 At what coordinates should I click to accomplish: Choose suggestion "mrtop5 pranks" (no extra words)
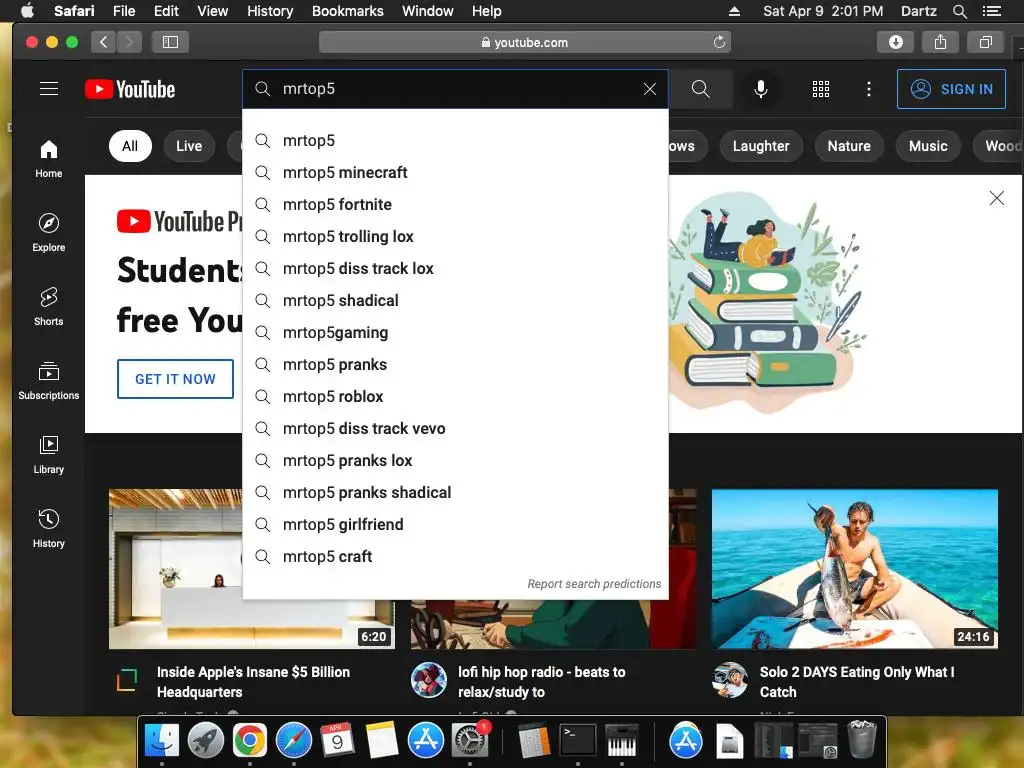455,364
